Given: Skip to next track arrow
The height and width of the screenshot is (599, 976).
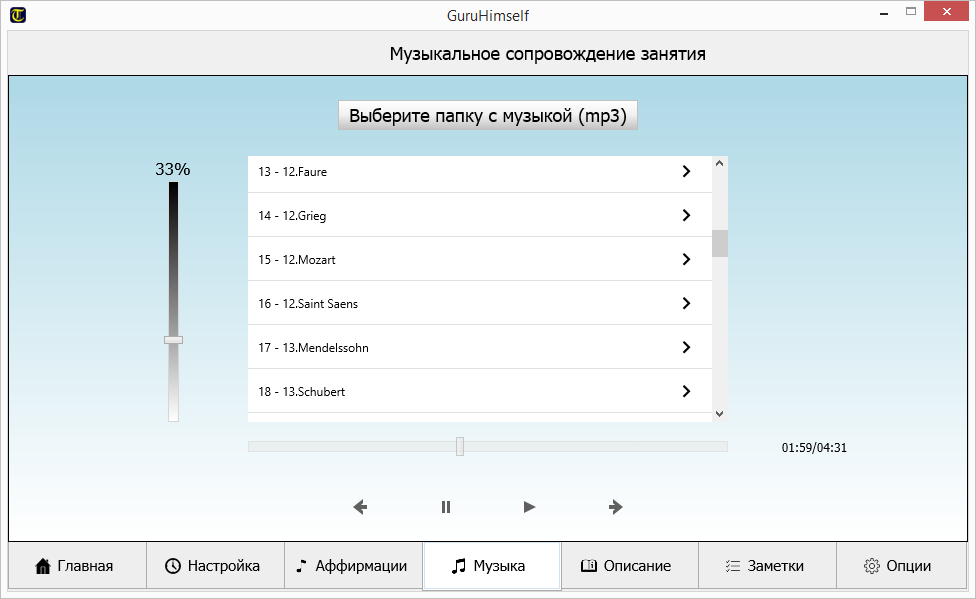Looking at the screenshot, I should tap(616, 507).
